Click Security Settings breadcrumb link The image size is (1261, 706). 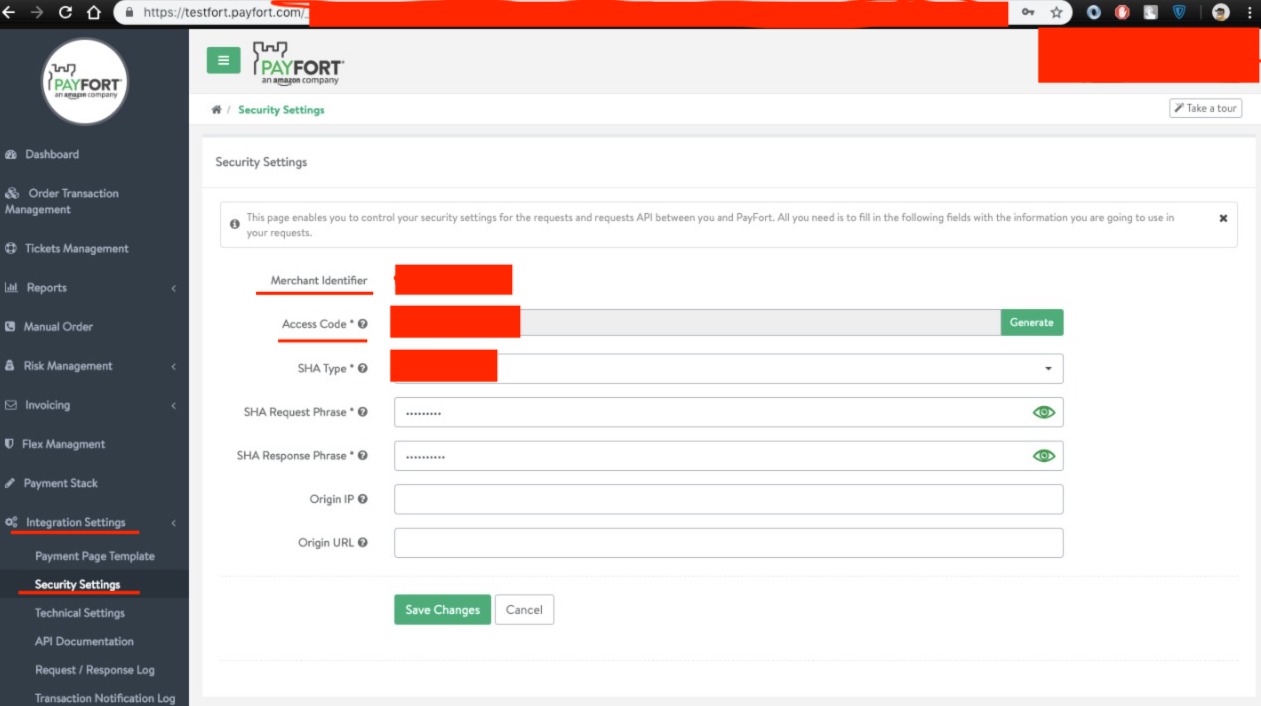pos(281,110)
